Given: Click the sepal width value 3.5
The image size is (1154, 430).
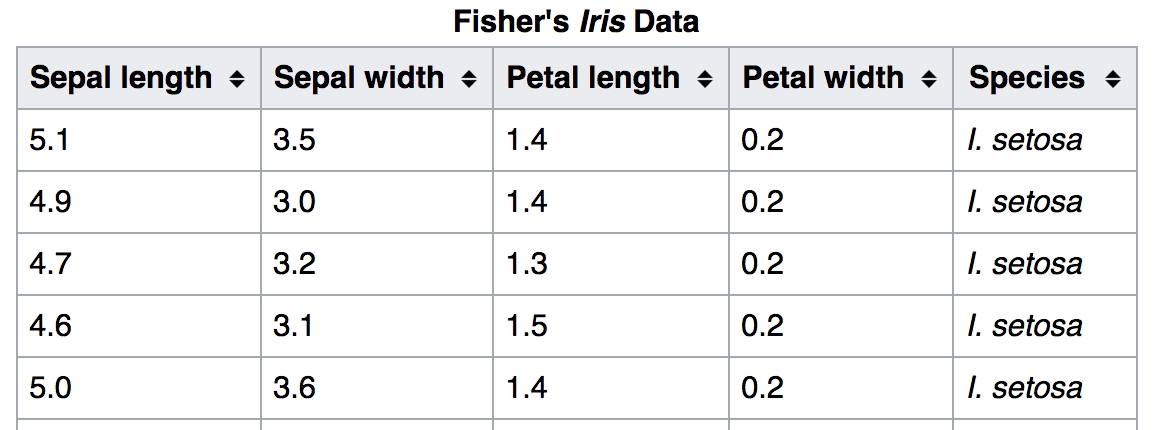Looking at the screenshot, I should pos(294,140).
